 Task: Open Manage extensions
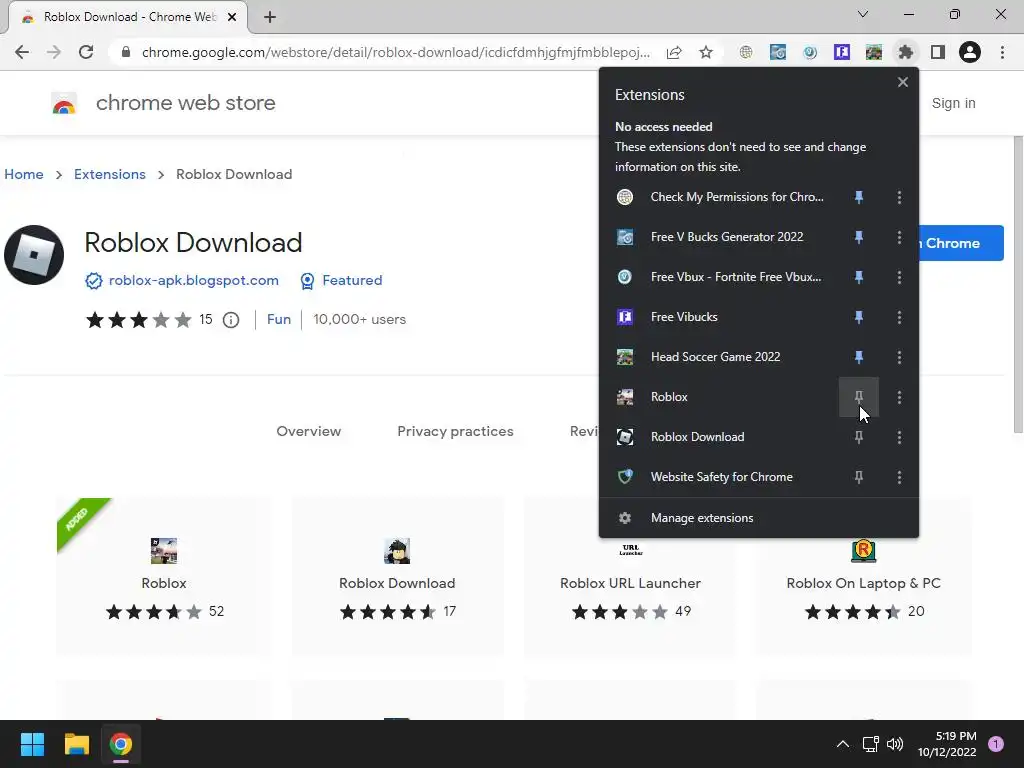pos(759,518)
